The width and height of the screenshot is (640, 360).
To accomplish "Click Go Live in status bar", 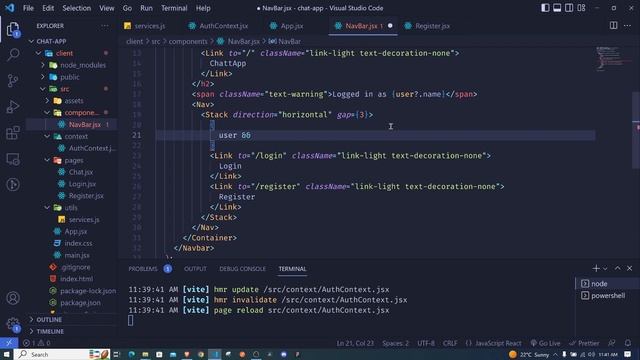I will 545,343.
